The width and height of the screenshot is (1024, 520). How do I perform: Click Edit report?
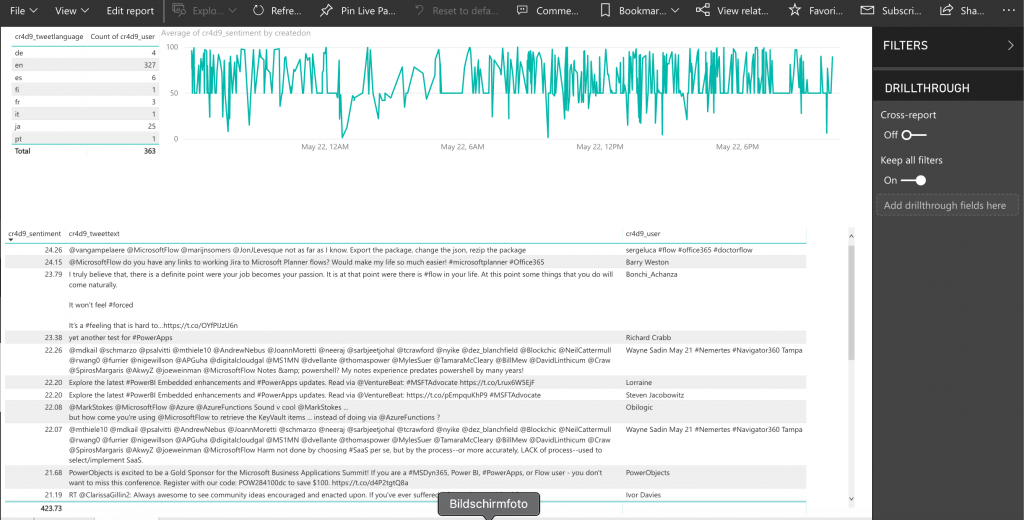[x=130, y=10]
